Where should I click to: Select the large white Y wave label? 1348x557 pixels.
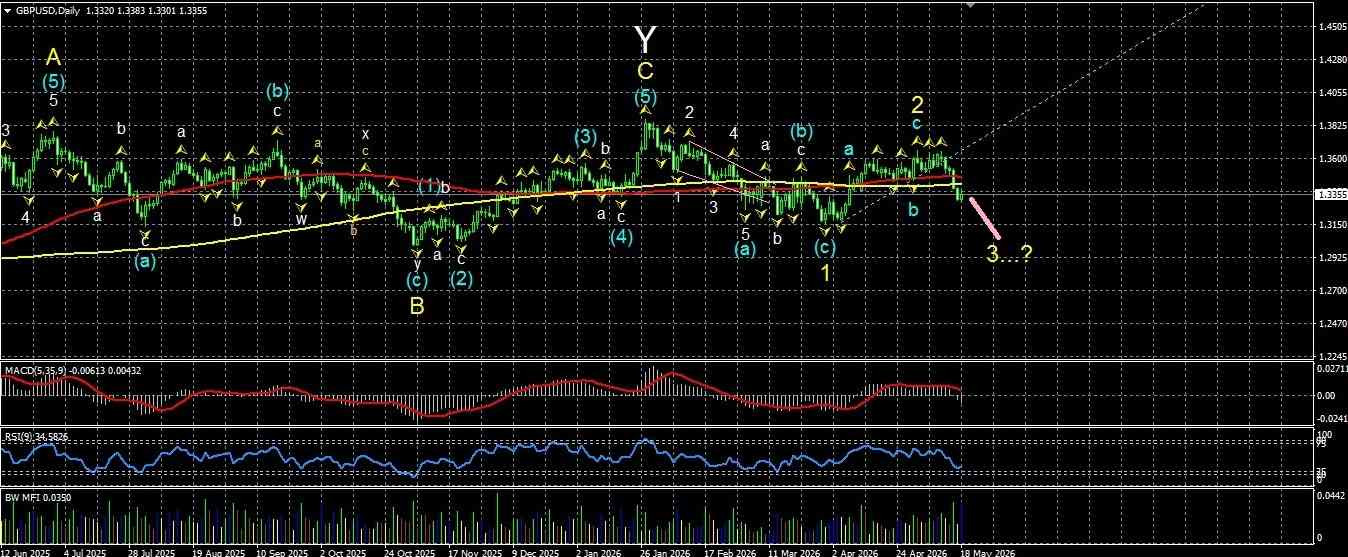click(647, 40)
